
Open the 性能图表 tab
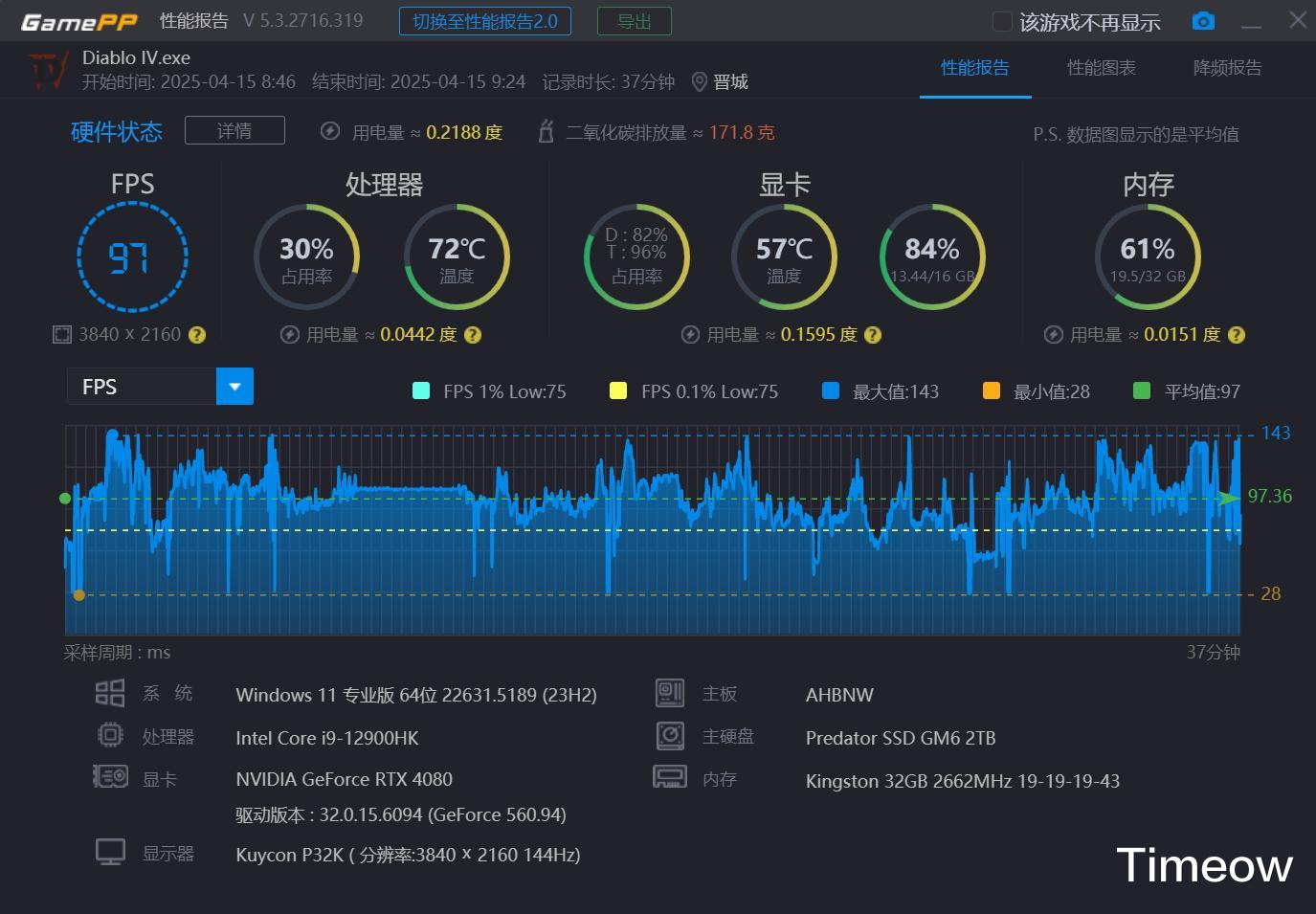pyautogui.click(x=1102, y=68)
